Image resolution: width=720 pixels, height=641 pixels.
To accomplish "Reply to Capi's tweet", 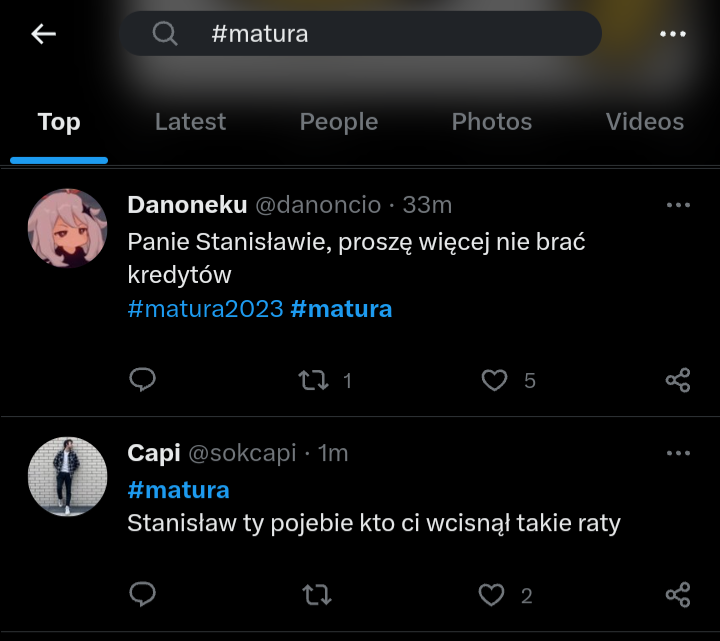I will 143,596.
